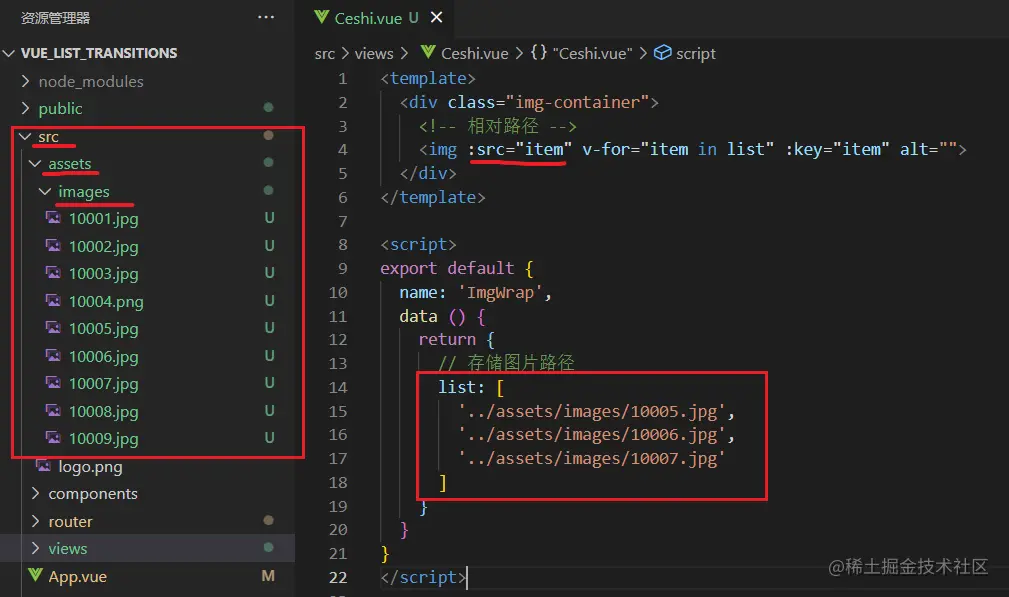Screen dimensions: 1009x597
Task: Click image icon of 10004.png
Action: 53,300
